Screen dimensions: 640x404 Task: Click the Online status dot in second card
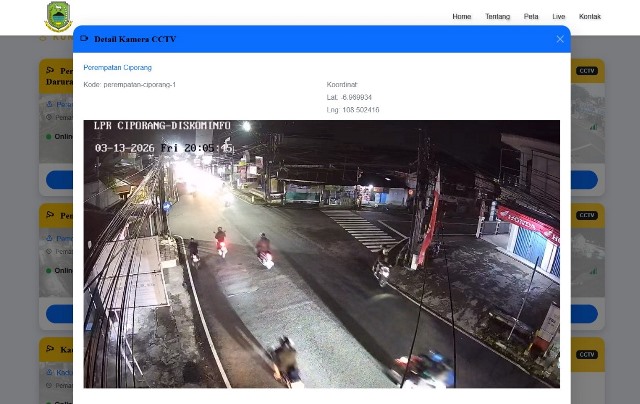point(48,270)
